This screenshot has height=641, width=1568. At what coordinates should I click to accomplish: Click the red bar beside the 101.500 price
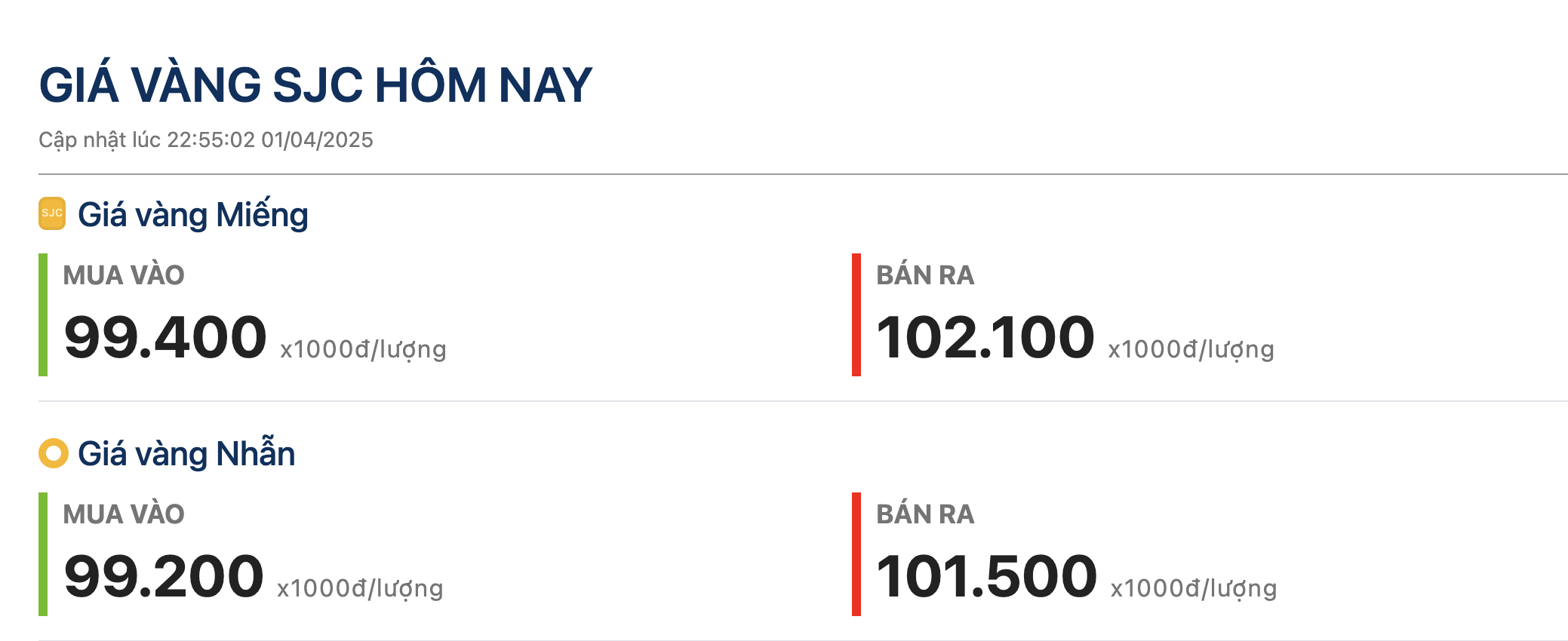tap(856, 554)
